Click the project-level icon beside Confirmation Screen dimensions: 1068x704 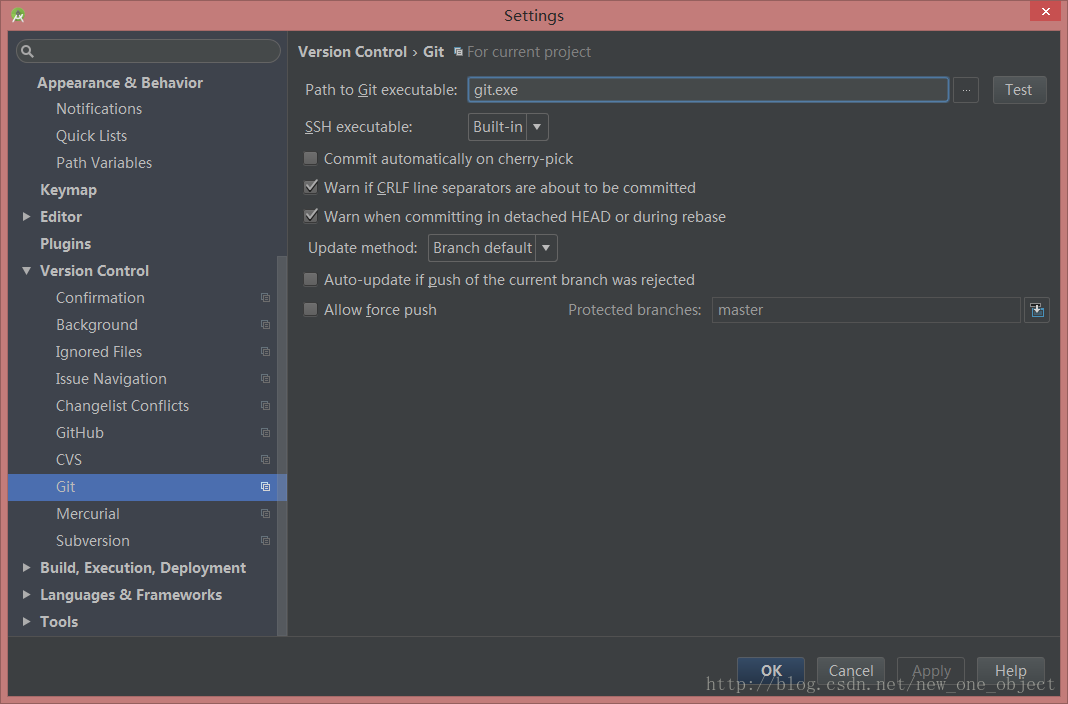pos(266,298)
